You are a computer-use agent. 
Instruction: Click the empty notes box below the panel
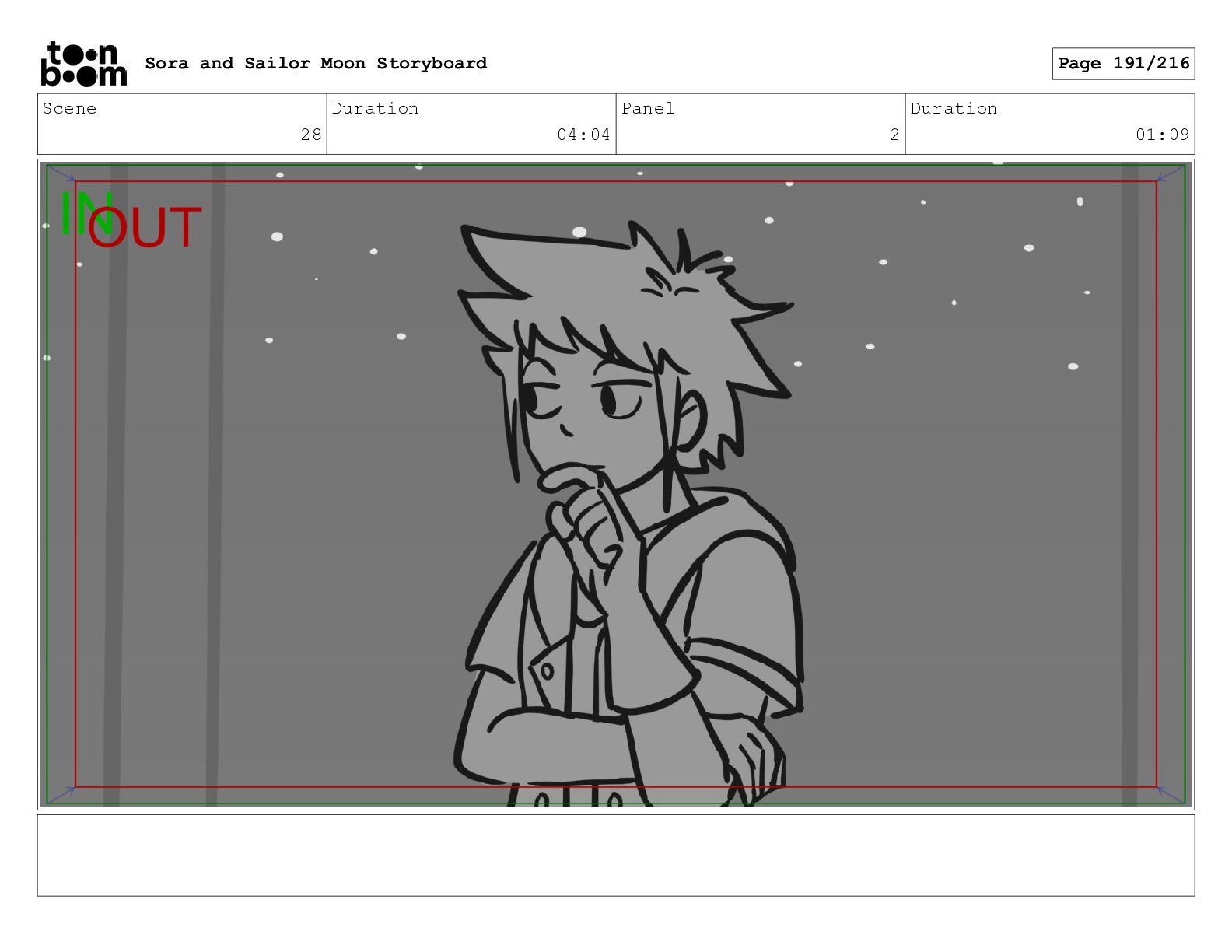tap(616, 855)
